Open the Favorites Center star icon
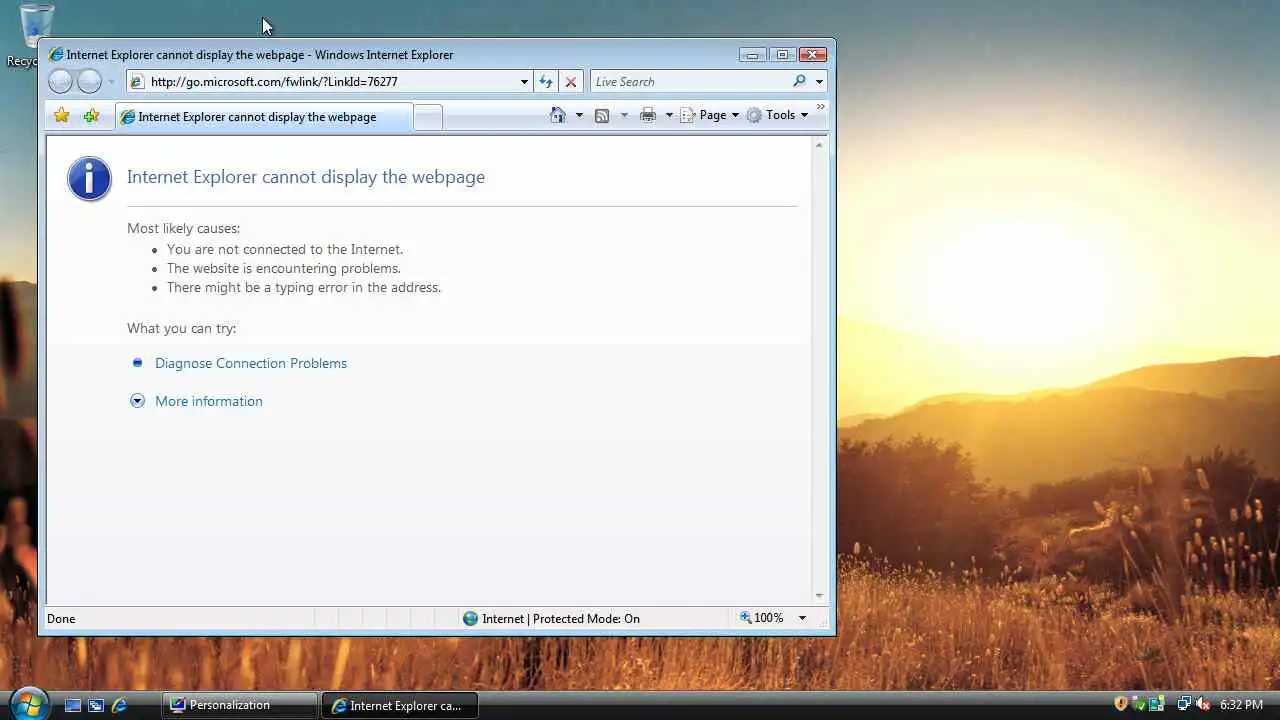The width and height of the screenshot is (1280, 720). click(x=62, y=116)
